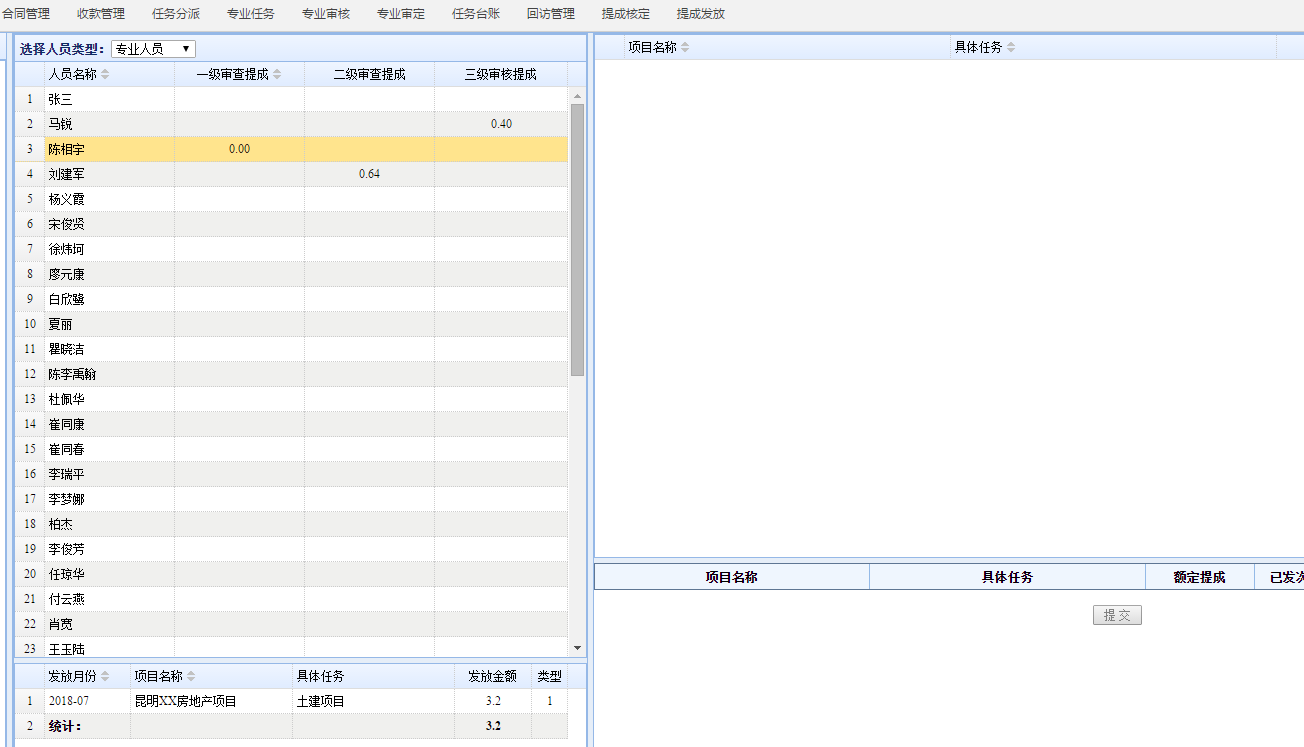Select the 昆明XX房地产项目 payment row

coord(186,701)
